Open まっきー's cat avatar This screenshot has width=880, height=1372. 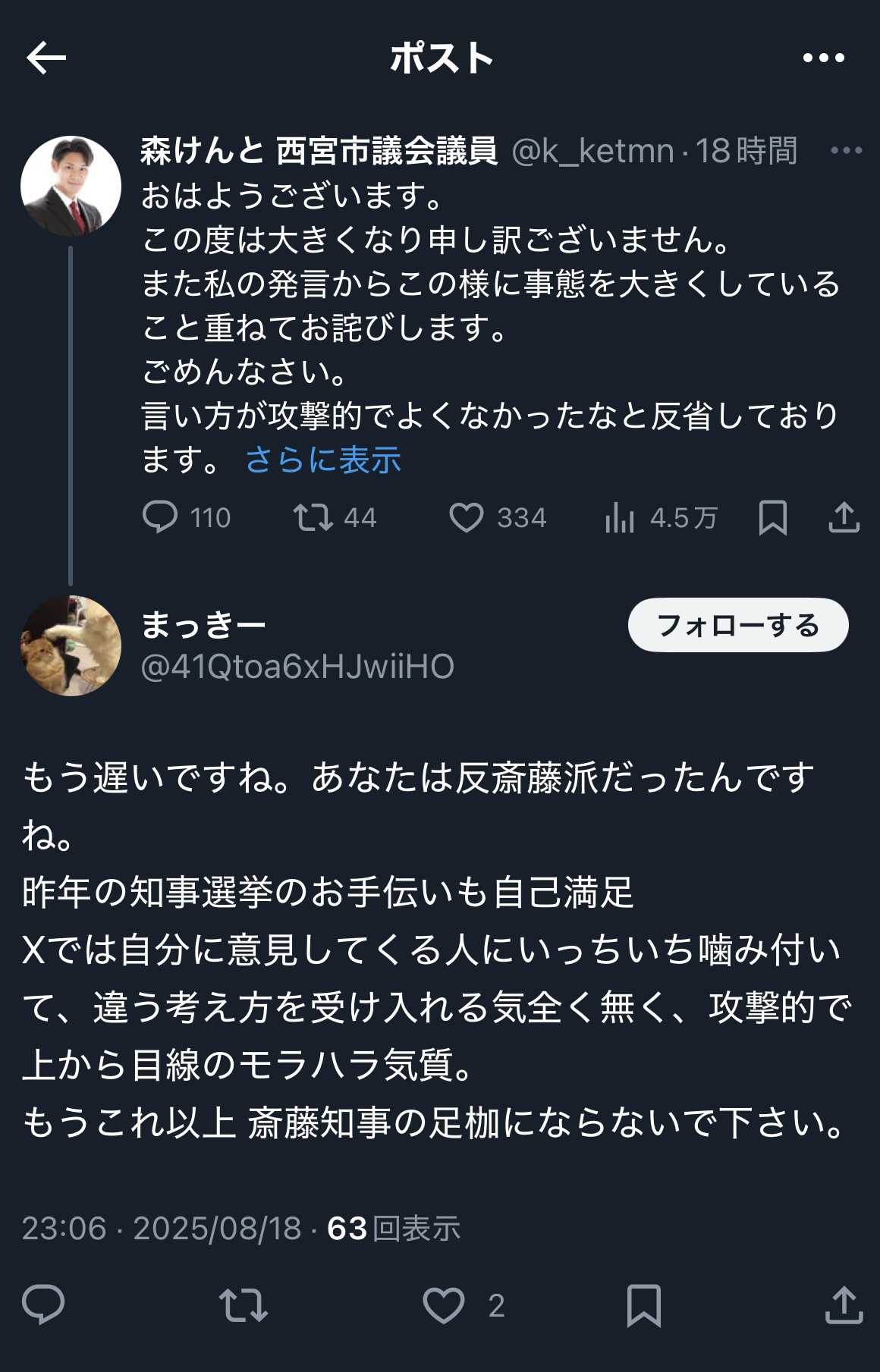coord(71,646)
